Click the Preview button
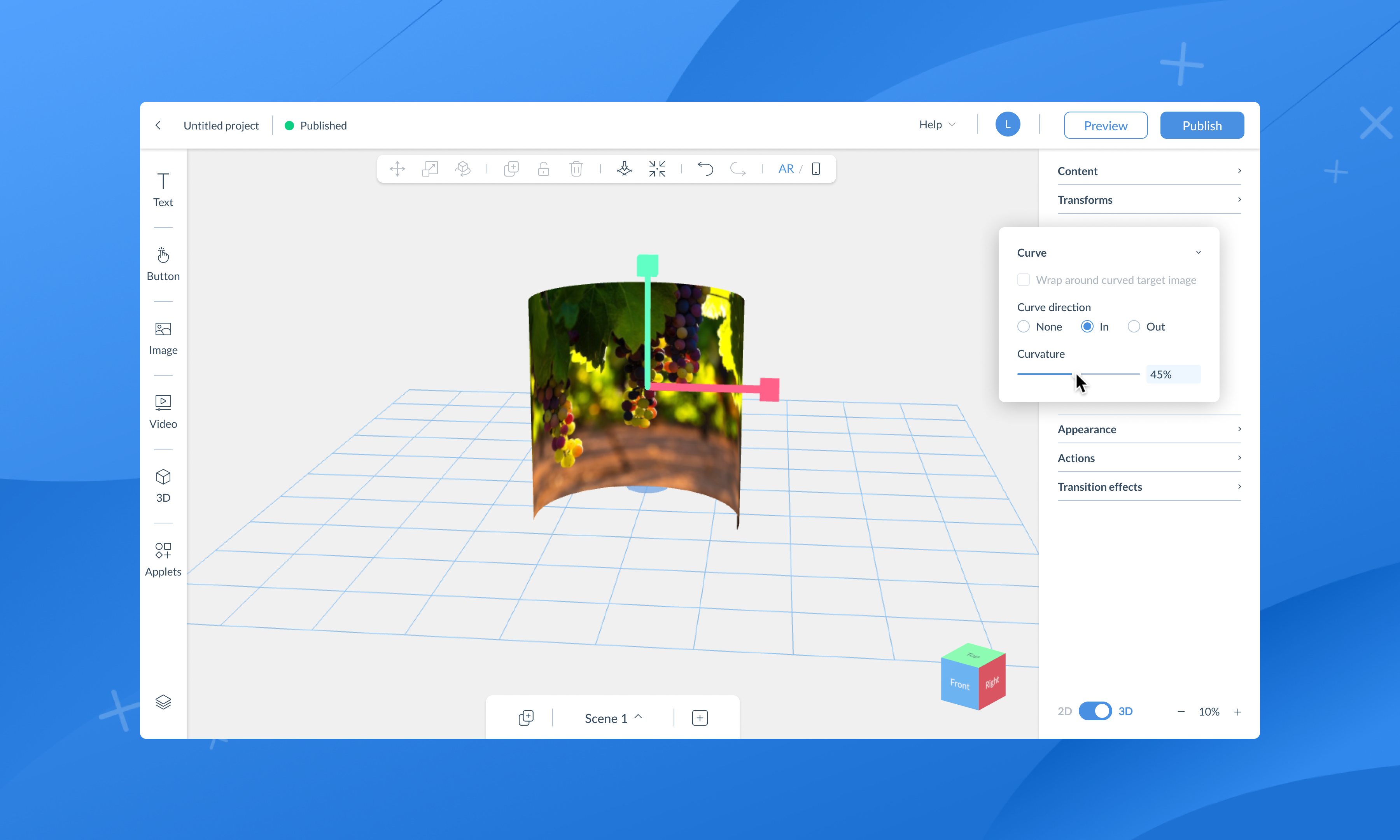Viewport: 1400px width, 840px height. (x=1105, y=125)
